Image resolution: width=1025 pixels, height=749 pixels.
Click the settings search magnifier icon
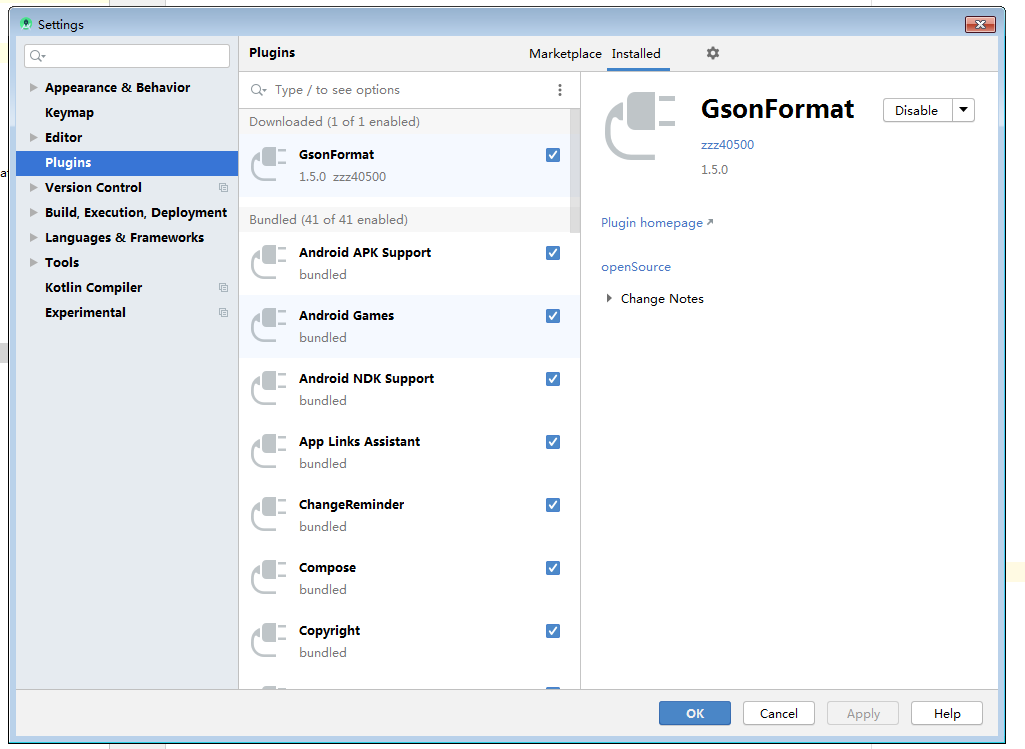tap(37, 56)
